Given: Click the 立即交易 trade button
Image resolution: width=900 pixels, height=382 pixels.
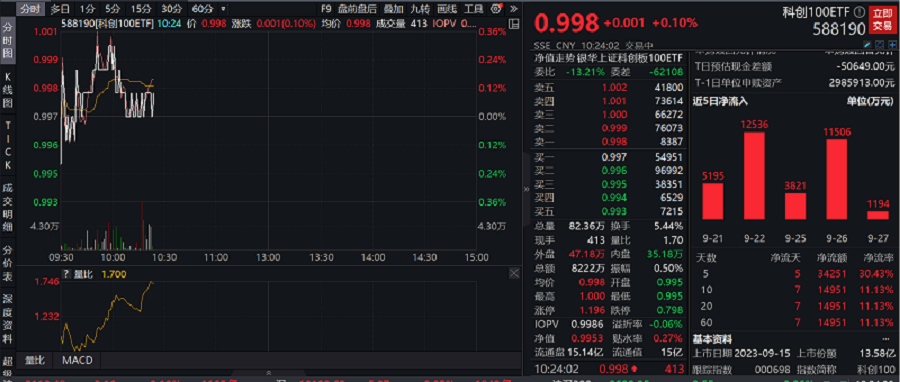Looking at the screenshot, I should coord(884,19).
